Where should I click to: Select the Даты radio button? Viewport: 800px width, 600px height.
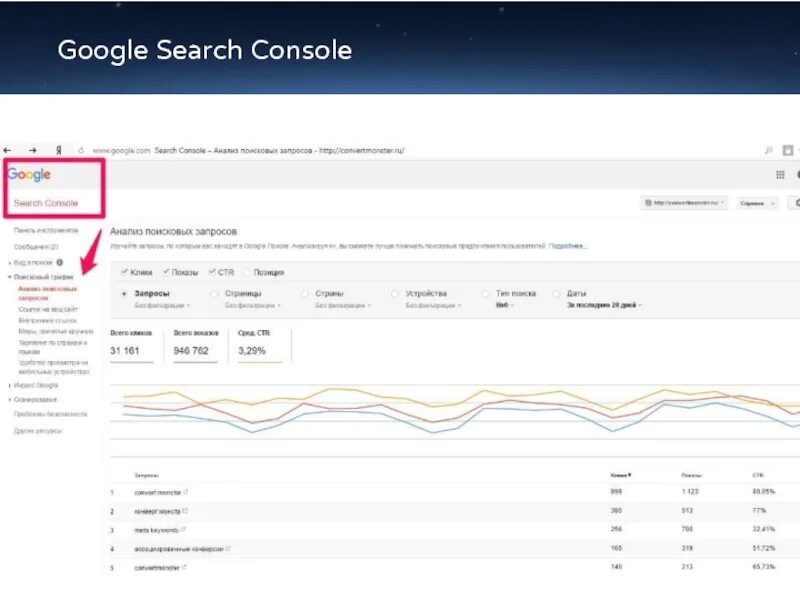tap(556, 294)
